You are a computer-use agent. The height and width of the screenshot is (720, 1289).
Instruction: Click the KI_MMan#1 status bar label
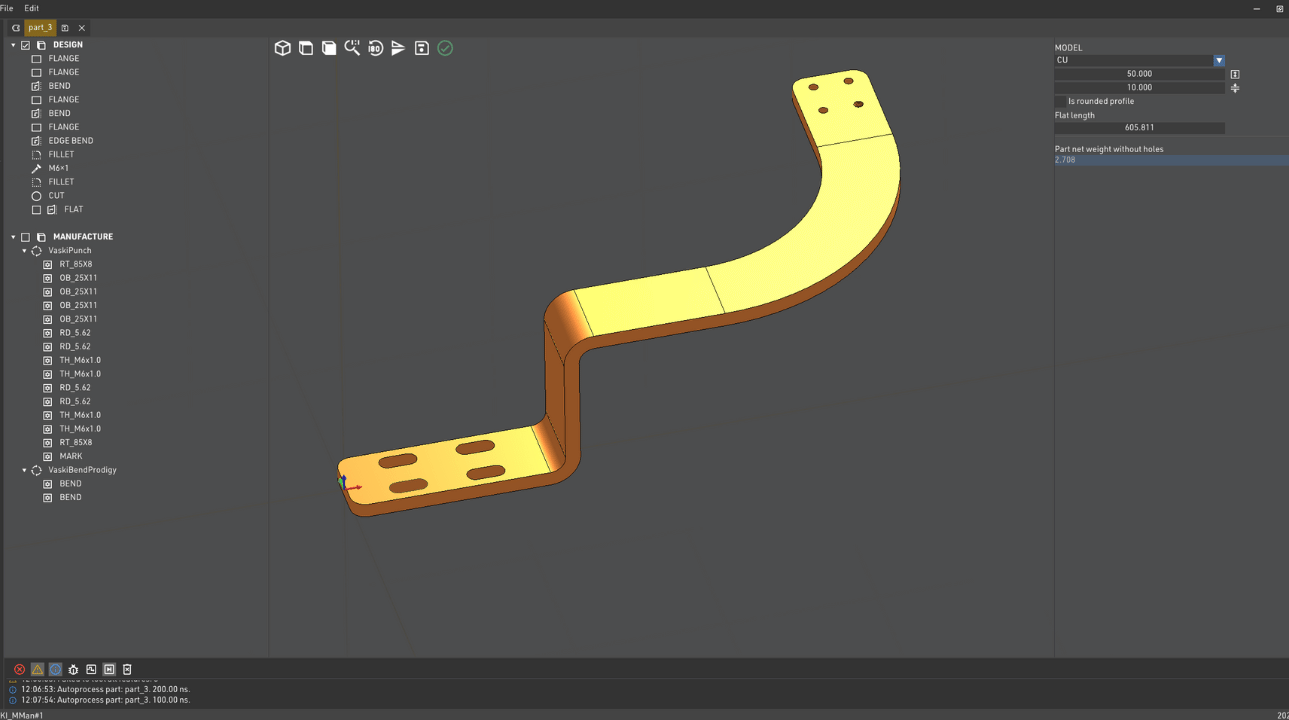(x=22, y=715)
